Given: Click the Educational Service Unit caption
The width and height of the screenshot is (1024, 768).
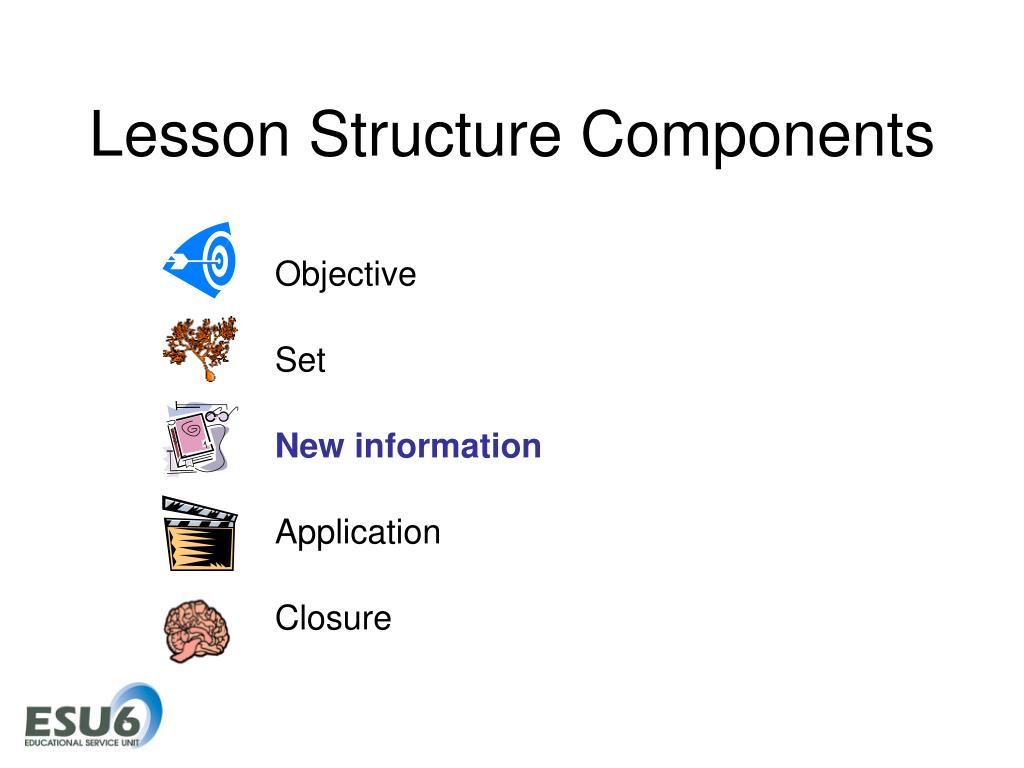Looking at the screenshot, I should [x=82, y=743].
